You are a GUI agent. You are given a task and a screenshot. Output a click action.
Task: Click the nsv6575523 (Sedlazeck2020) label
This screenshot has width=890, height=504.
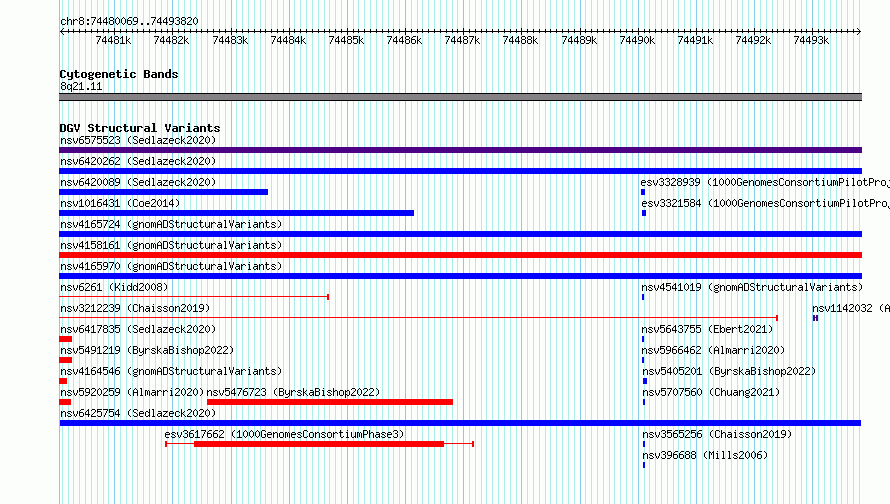tap(138, 140)
